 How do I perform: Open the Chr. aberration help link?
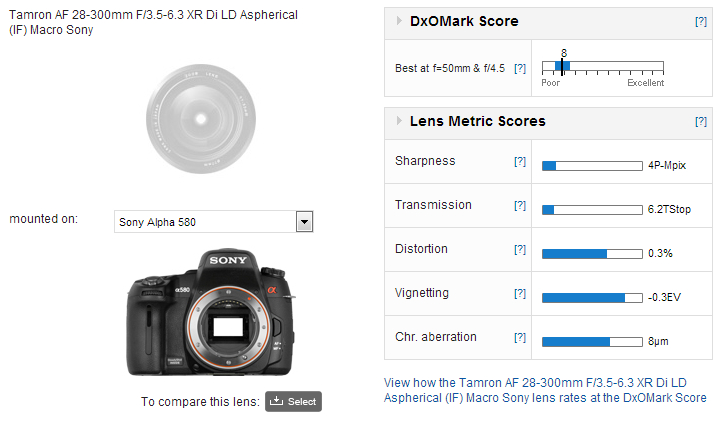pyautogui.click(x=520, y=337)
